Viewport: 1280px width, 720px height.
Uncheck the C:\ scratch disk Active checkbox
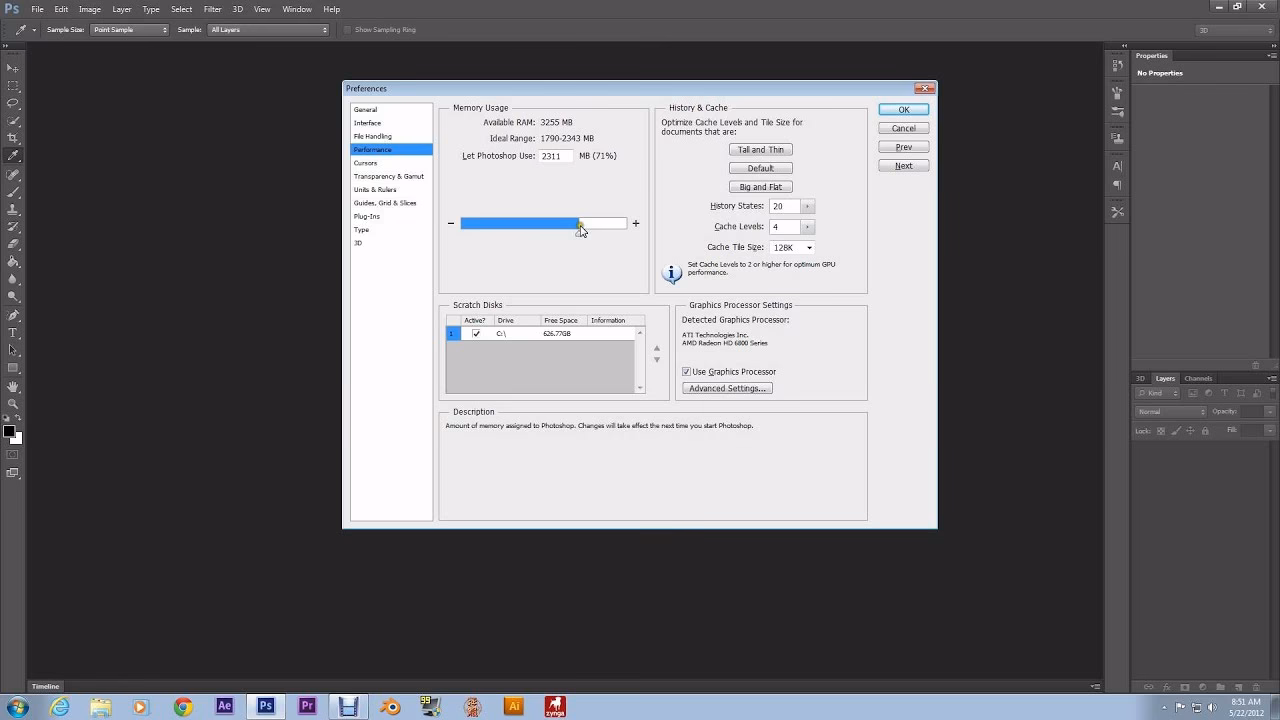476,333
